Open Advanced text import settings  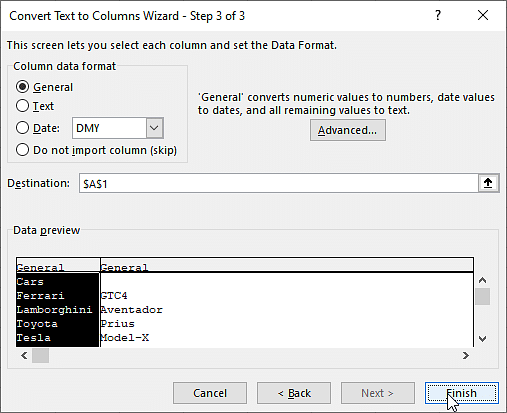click(348, 130)
